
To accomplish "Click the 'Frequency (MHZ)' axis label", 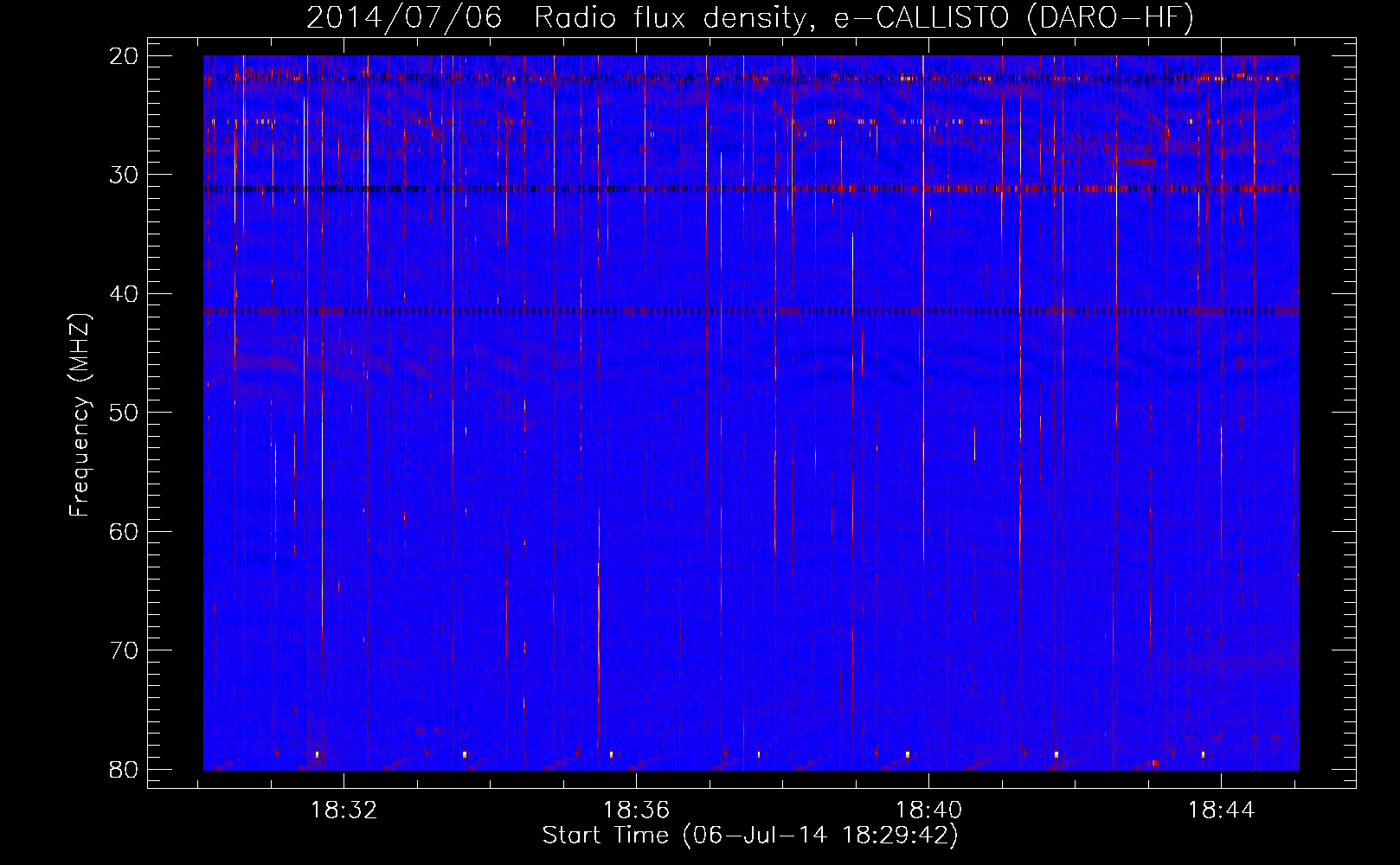I will click(80, 415).
